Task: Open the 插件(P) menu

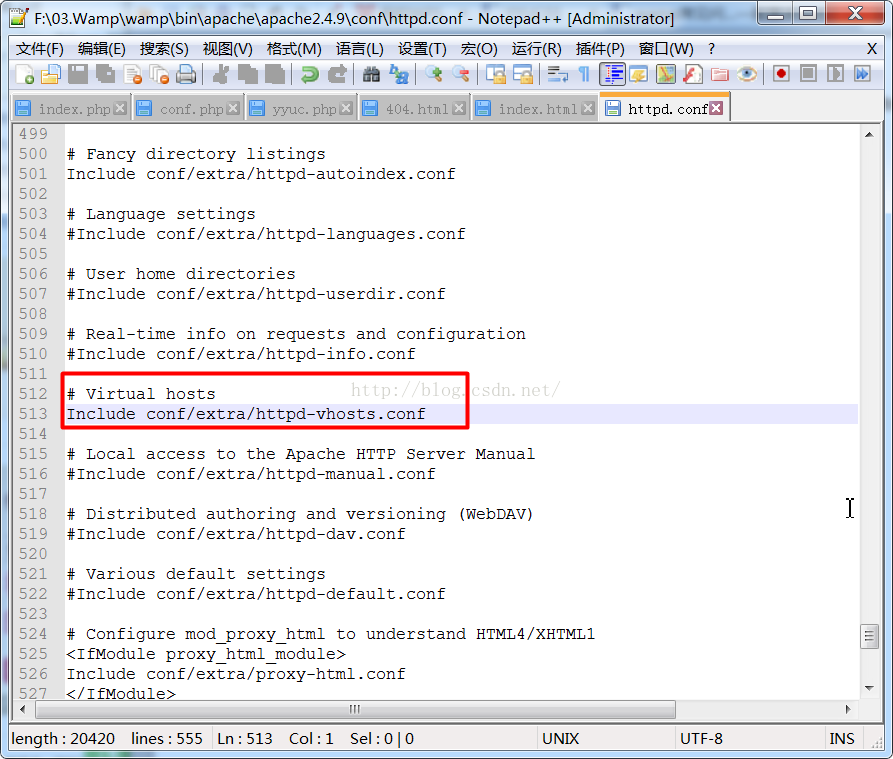Action: [600, 49]
